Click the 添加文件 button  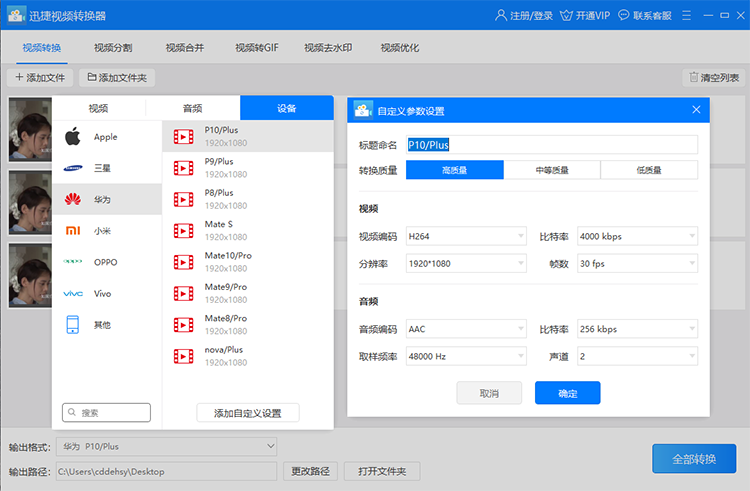40,77
